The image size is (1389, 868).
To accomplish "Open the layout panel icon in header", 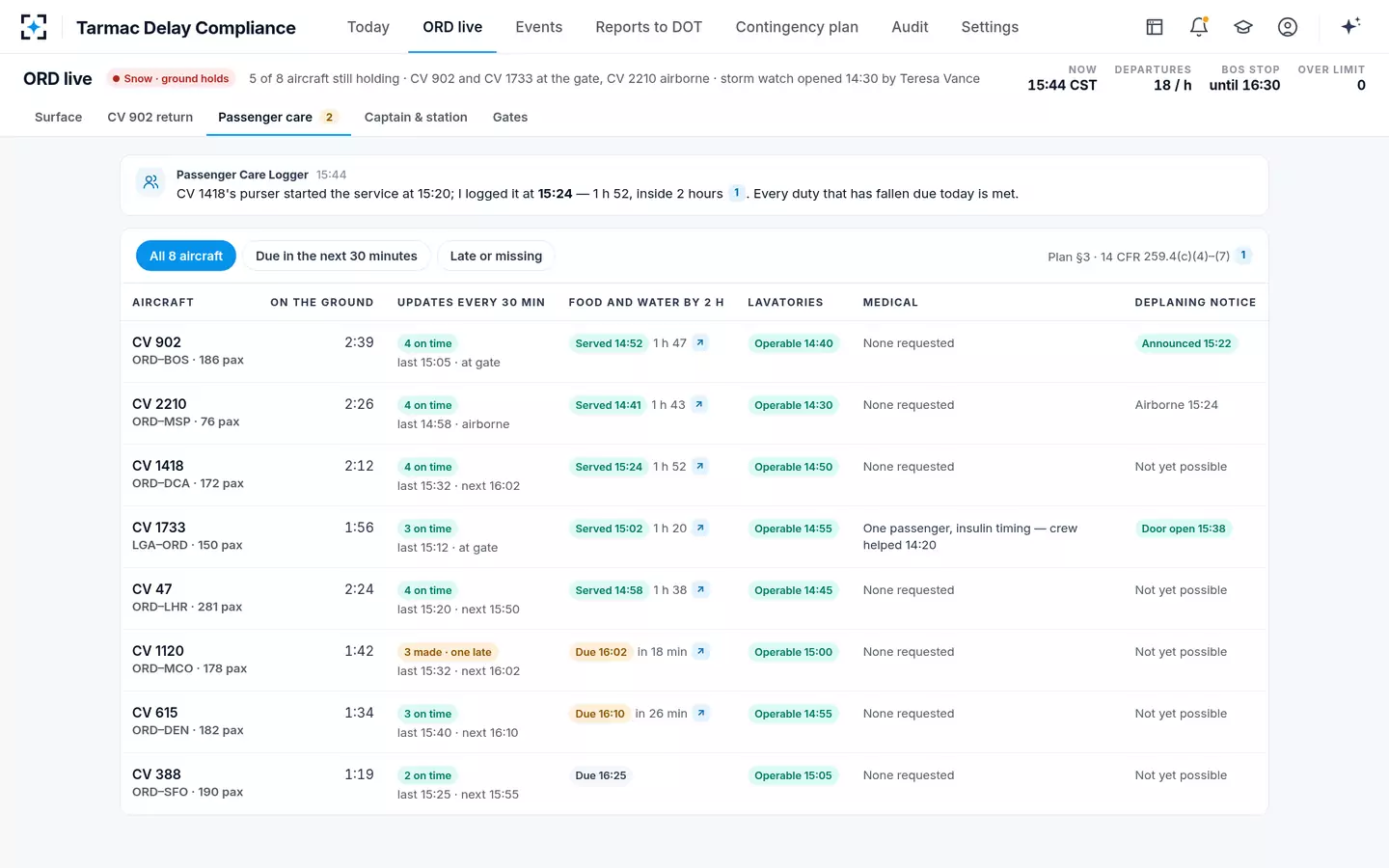I will [x=1155, y=27].
